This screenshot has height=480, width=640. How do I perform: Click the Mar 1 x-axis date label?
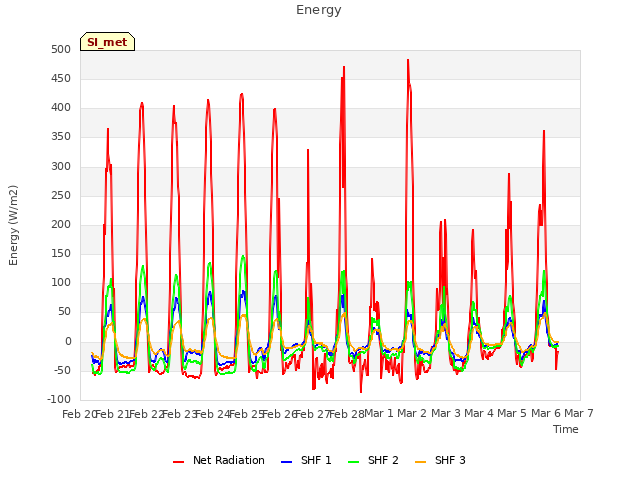pos(379,414)
